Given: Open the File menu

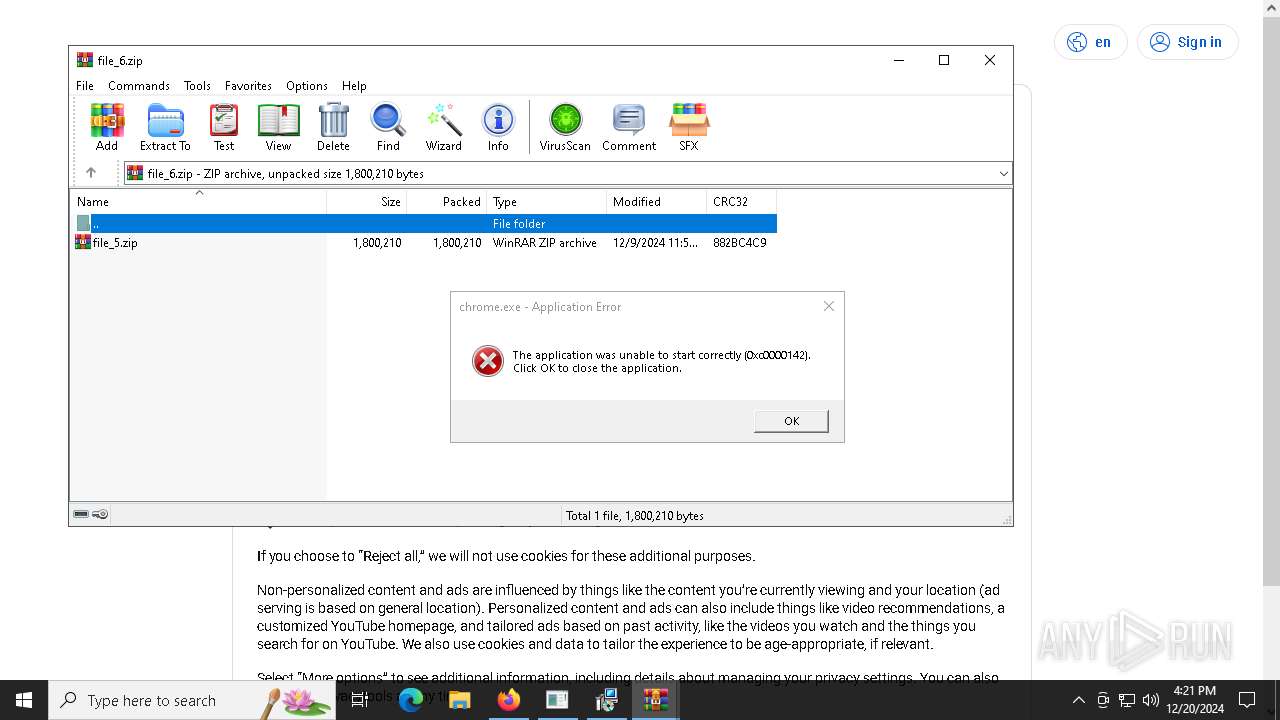Looking at the screenshot, I should click(85, 86).
